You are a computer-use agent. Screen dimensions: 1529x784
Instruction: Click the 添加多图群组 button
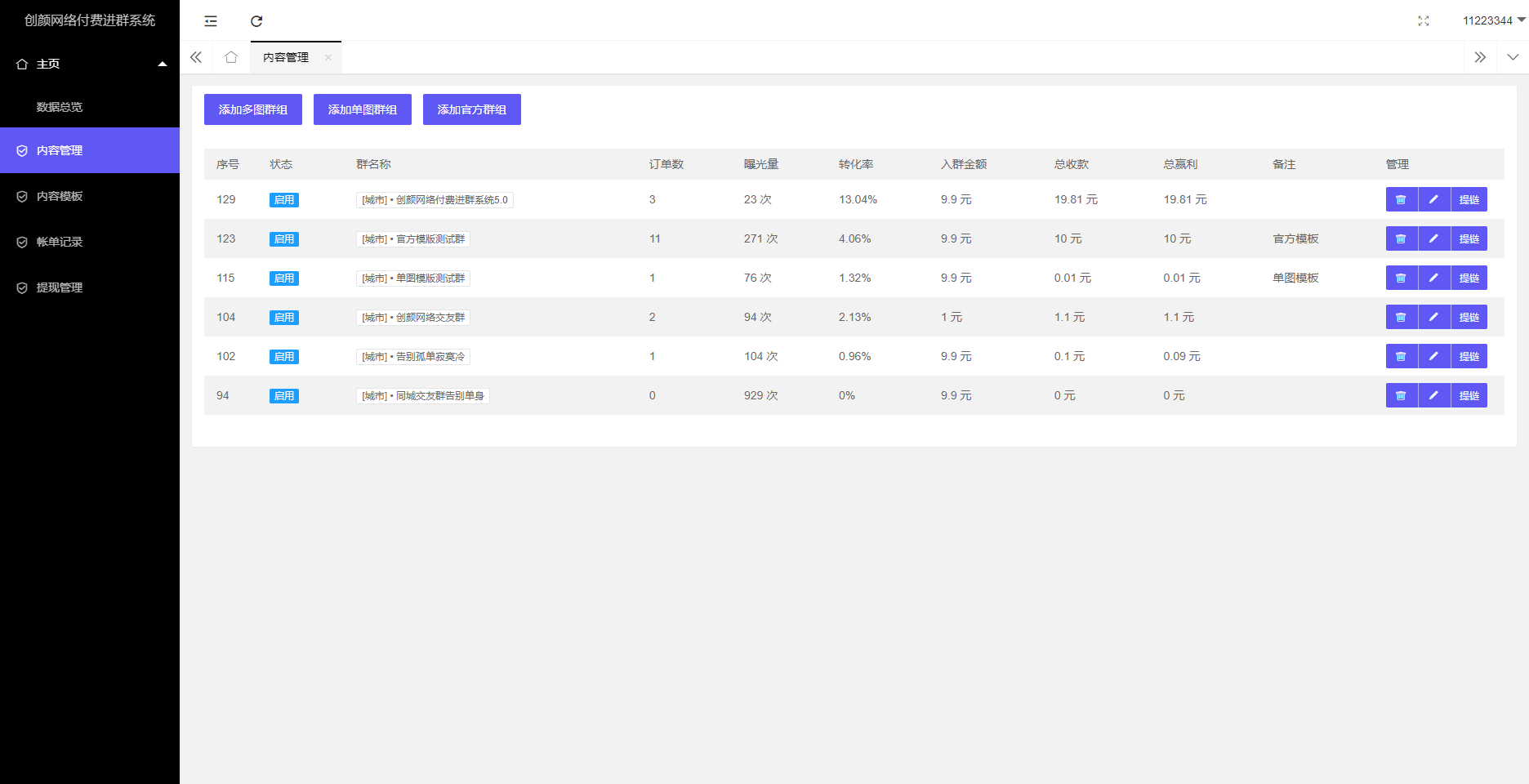click(x=253, y=109)
